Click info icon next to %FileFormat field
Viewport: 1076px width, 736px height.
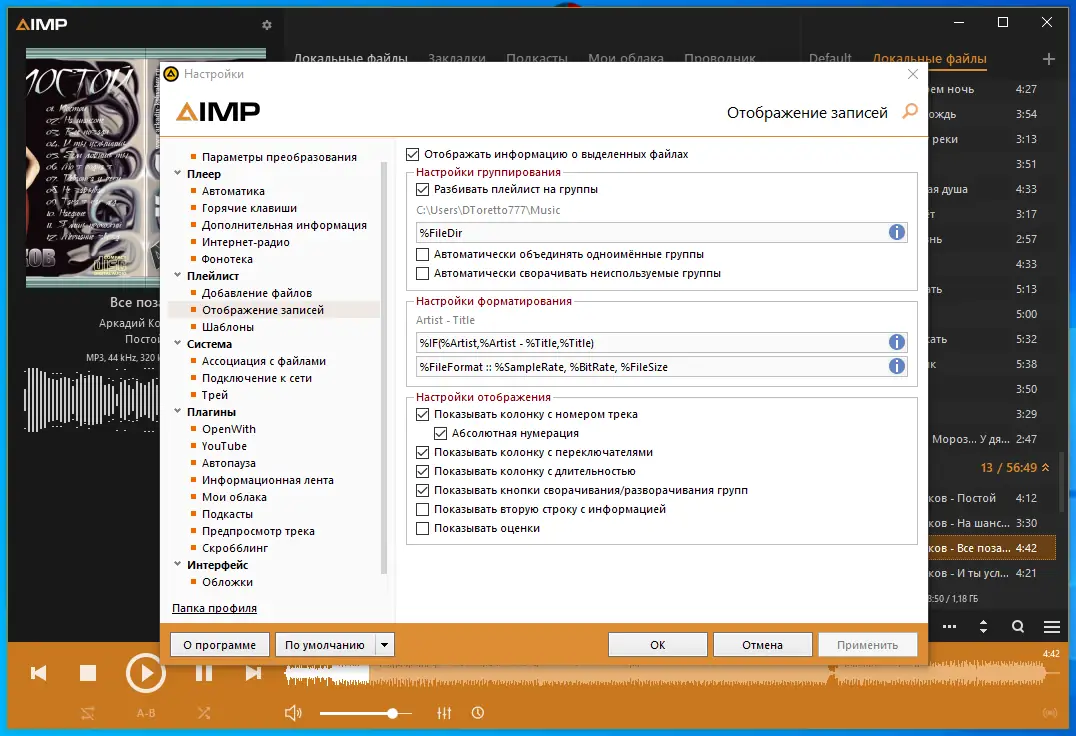(896, 366)
